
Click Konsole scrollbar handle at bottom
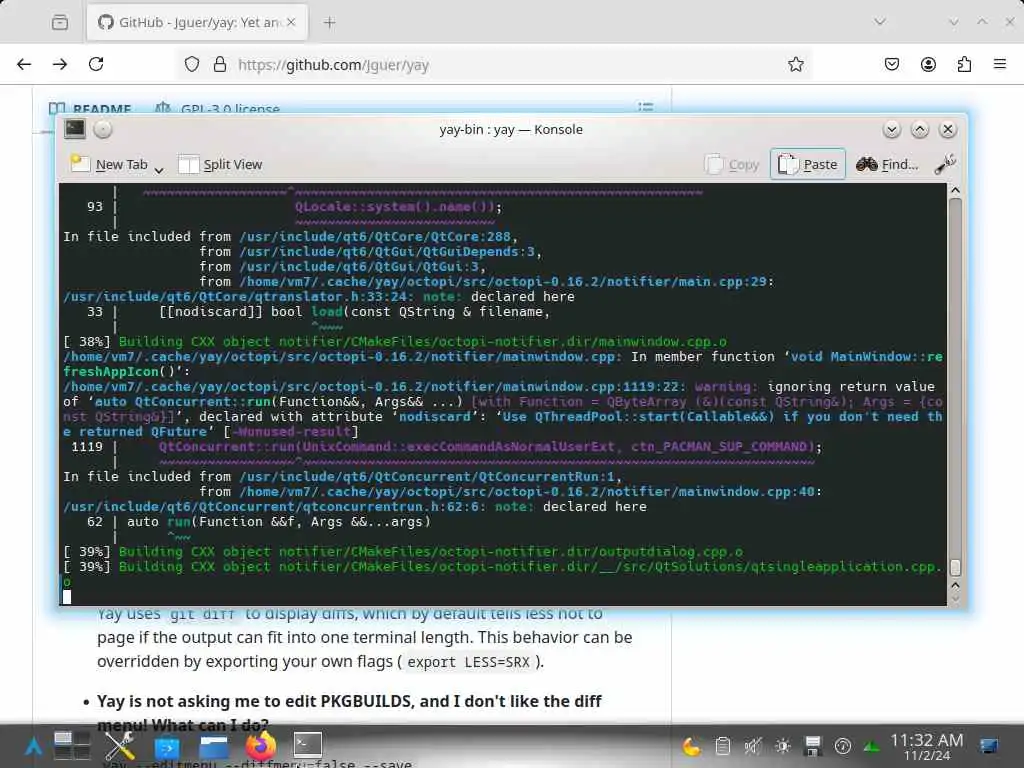point(955,566)
